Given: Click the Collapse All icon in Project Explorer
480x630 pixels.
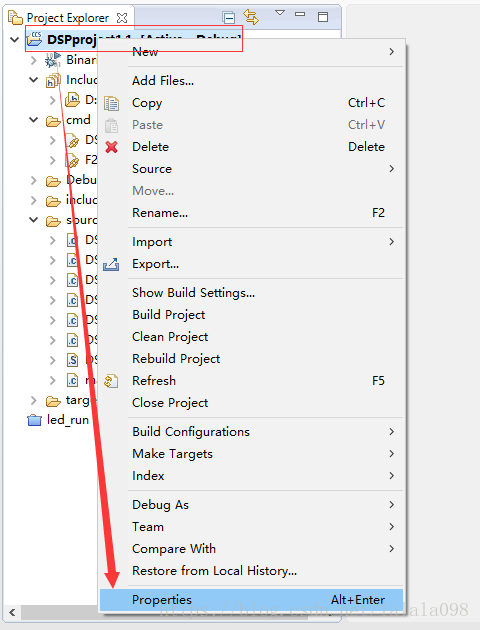Looking at the screenshot, I should pyautogui.click(x=229, y=18).
